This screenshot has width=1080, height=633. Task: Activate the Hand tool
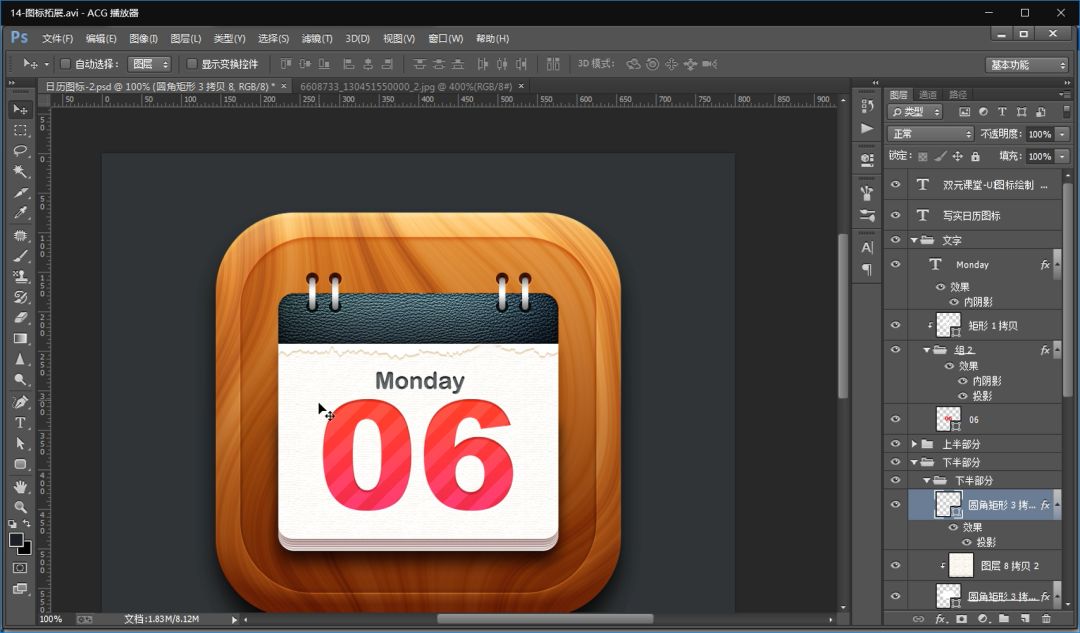tap(20, 486)
